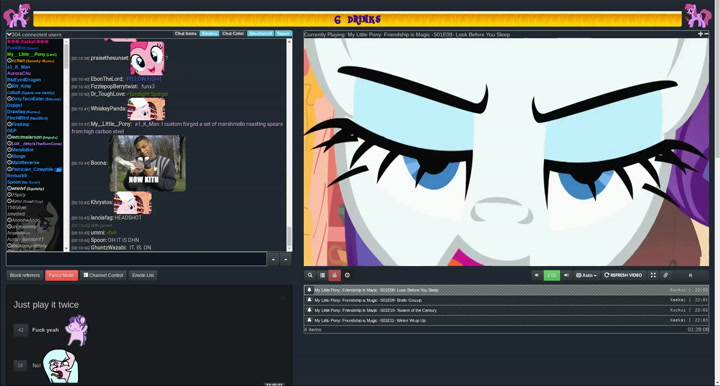Toggle the Emotes chat option

(x=209, y=34)
